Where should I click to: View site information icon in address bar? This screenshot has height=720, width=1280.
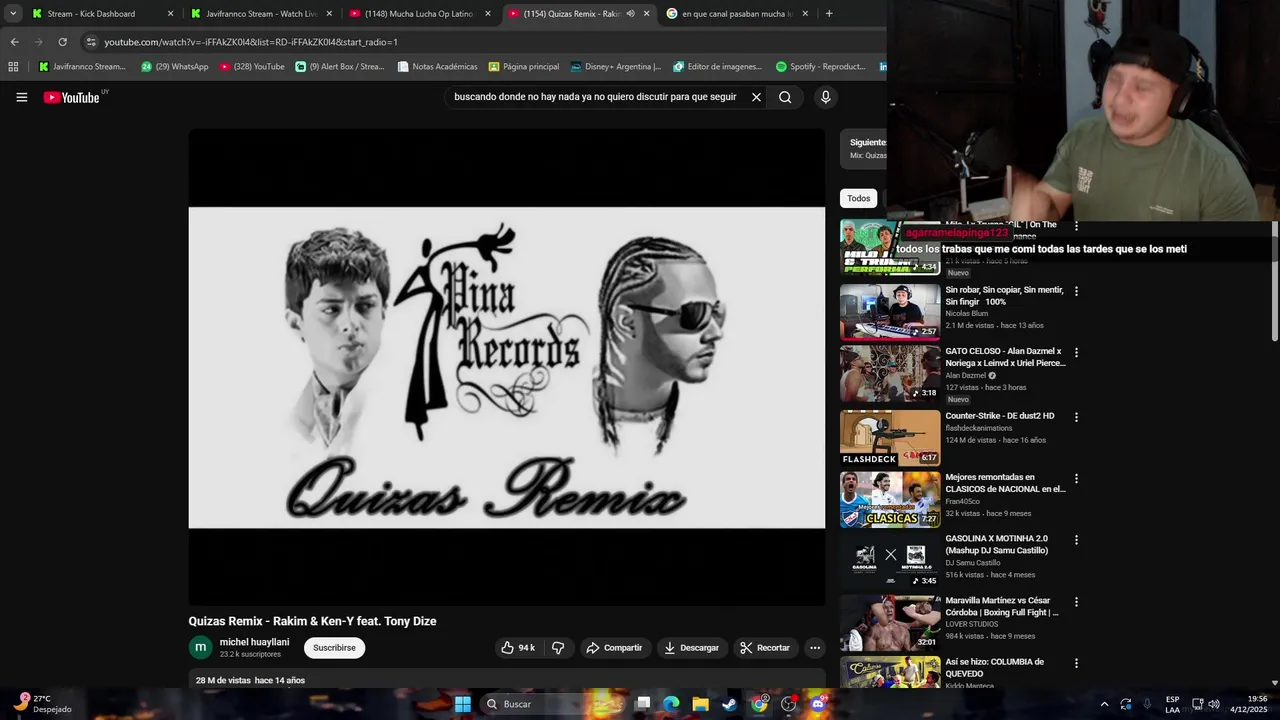[91, 42]
